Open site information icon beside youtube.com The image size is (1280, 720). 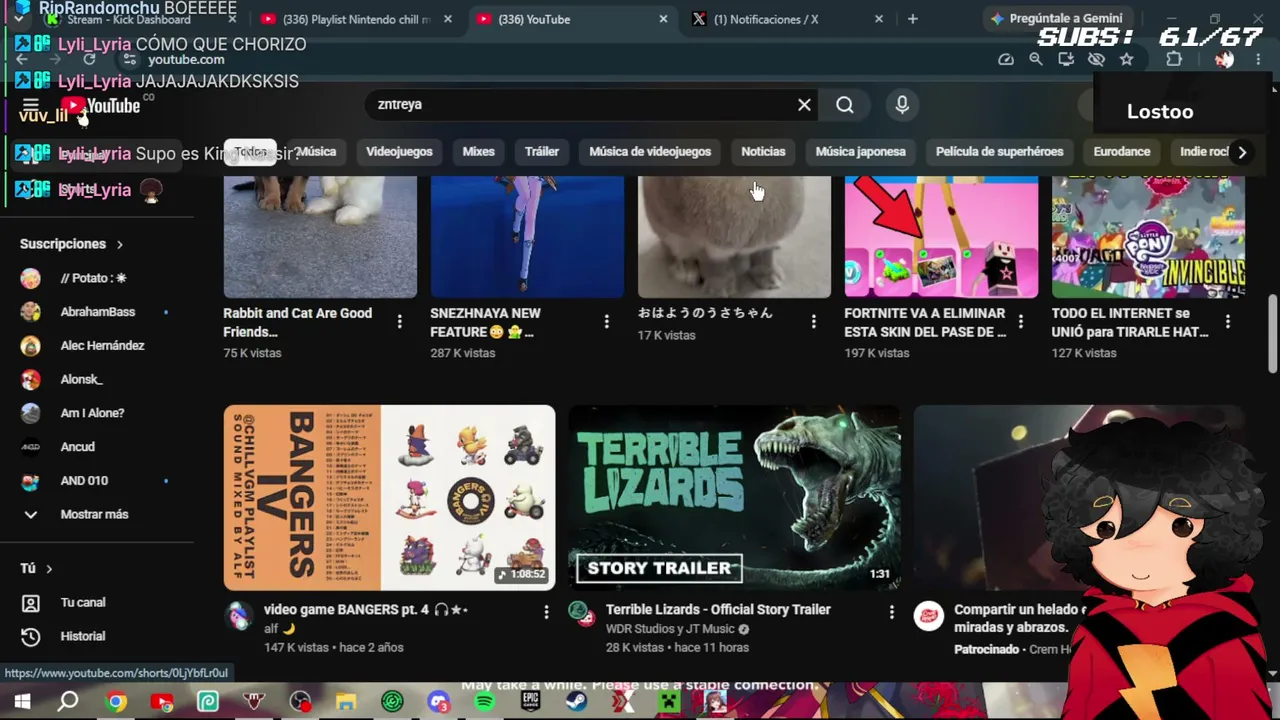(x=130, y=60)
